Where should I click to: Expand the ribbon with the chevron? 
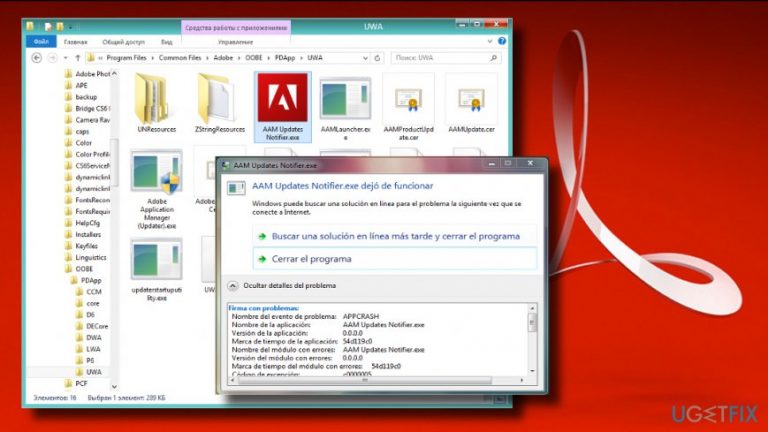point(490,42)
